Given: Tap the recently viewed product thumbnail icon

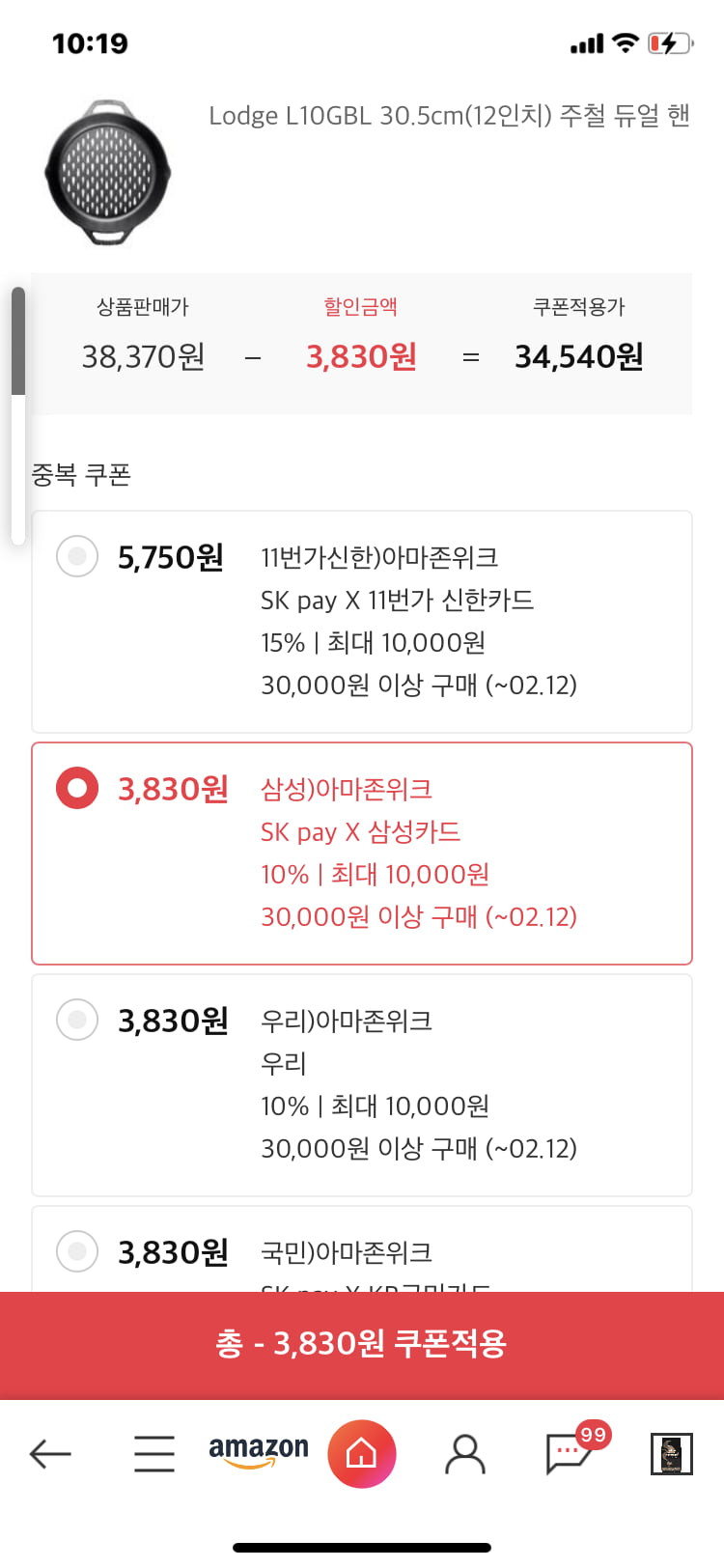Looking at the screenshot, I should click(672, 1454).
